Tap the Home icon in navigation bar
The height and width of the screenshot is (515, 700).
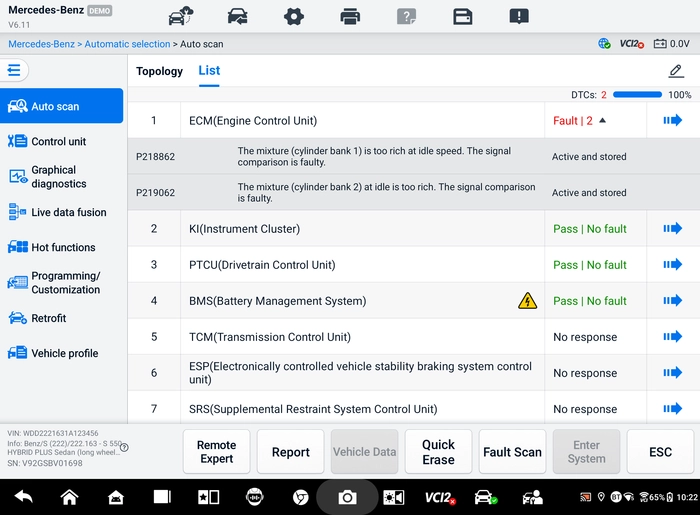point(70,497)
